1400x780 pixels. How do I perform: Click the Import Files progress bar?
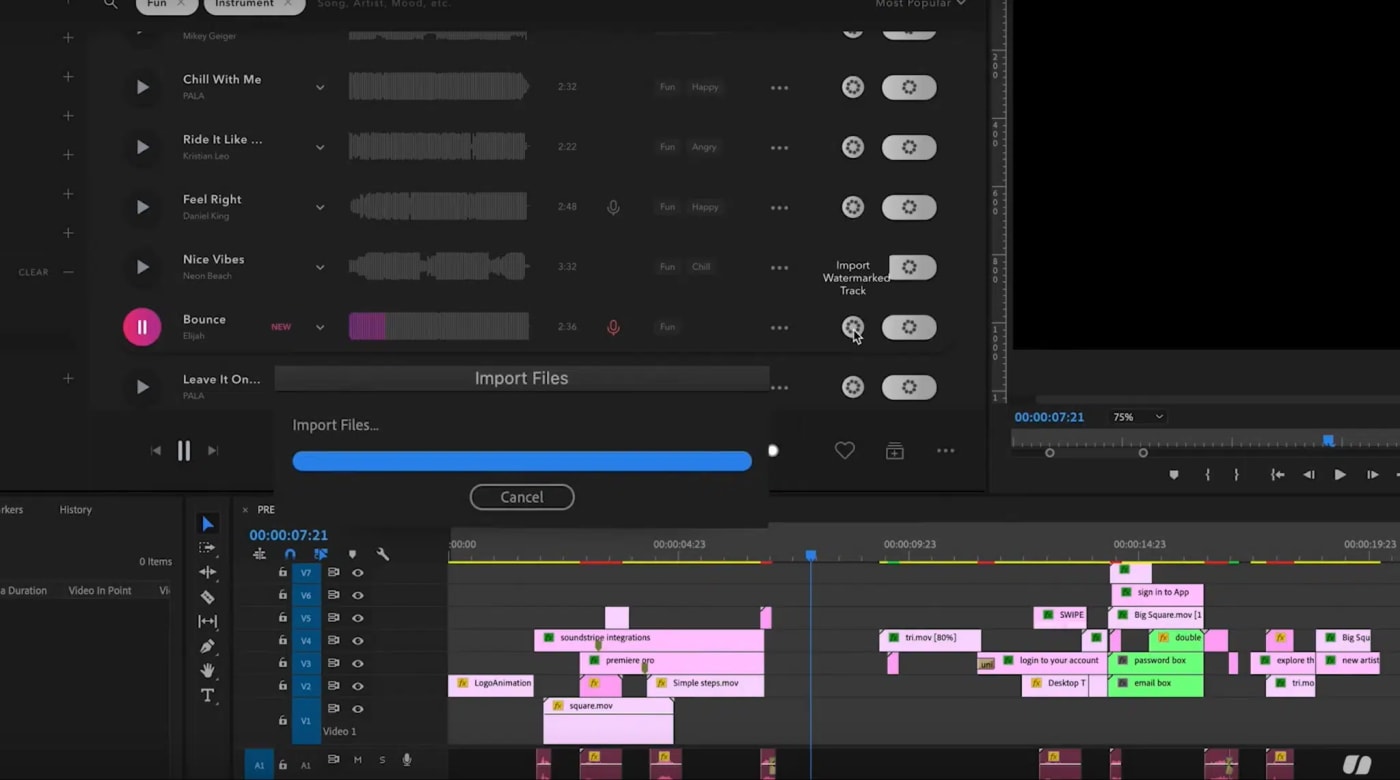521,460
